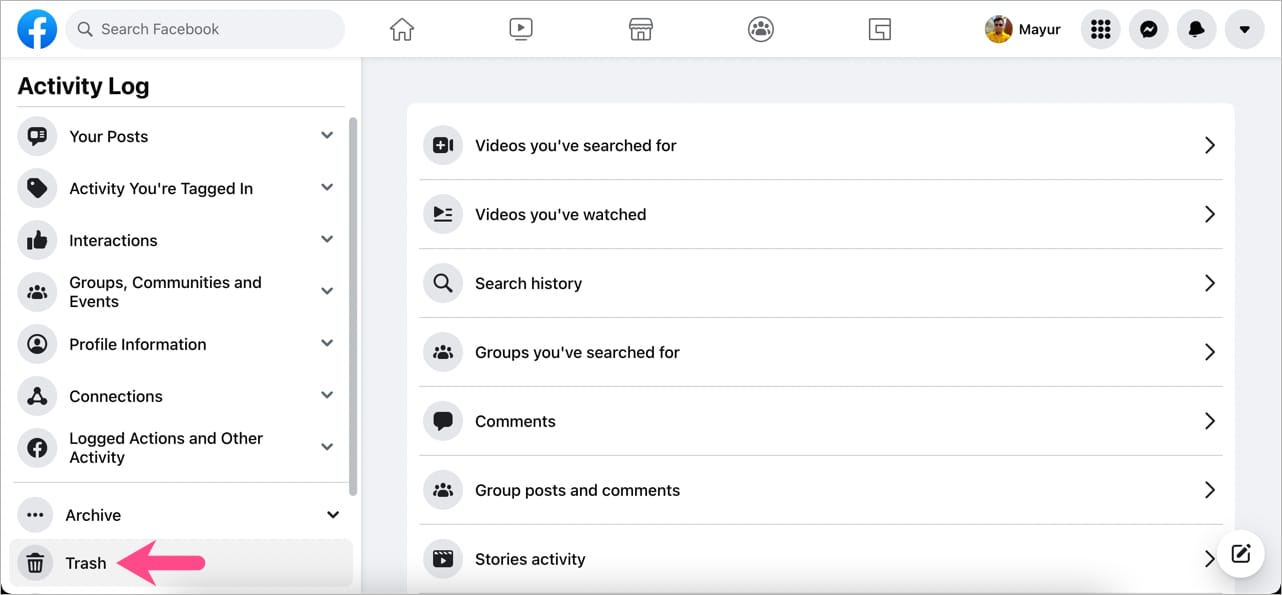Viewport: 1282px width, 595px height.
Task: Open Notifications bell icon
Action: coord(1196,29)
